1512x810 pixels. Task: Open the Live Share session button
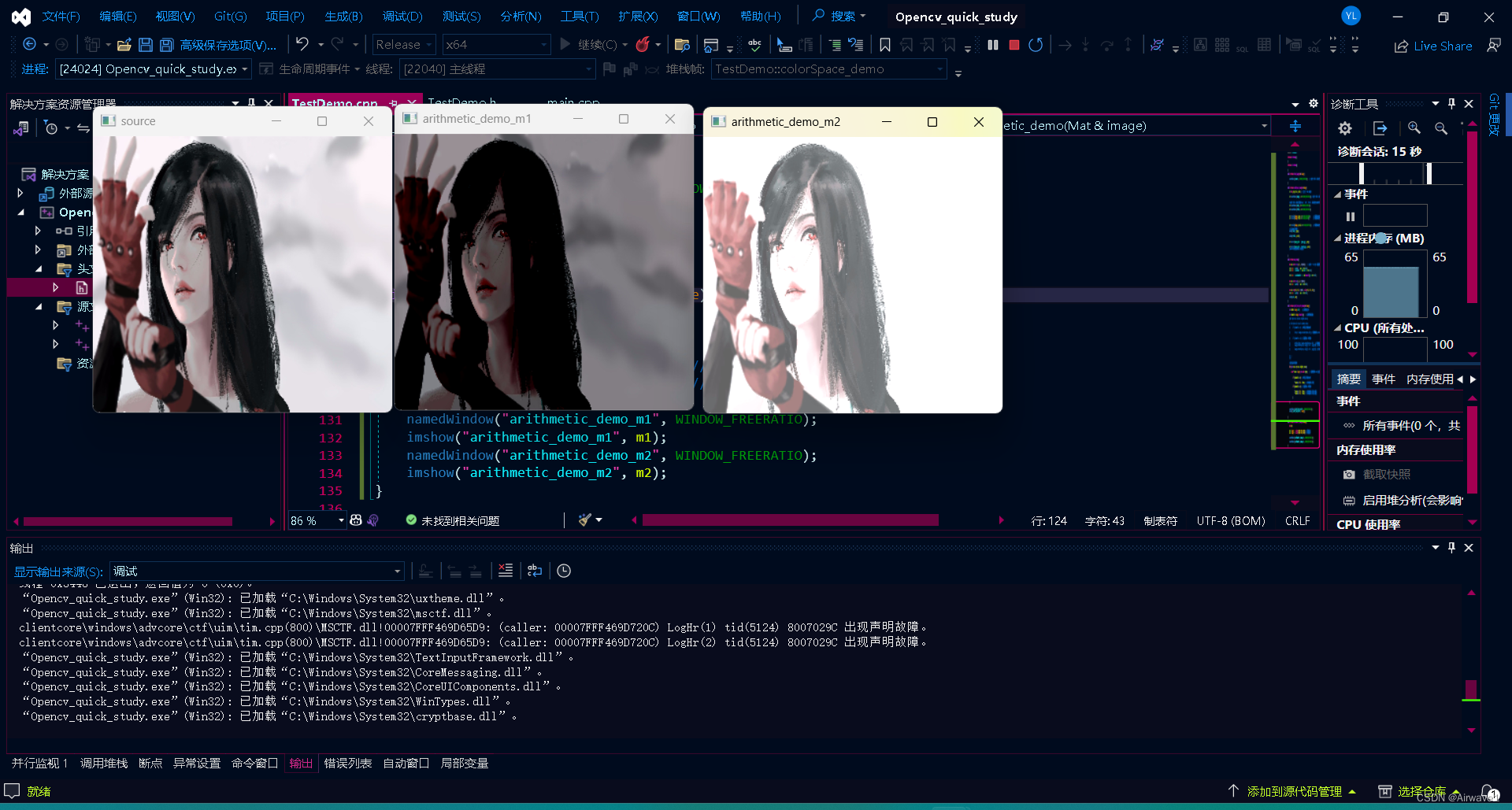tap(1433, 46)
